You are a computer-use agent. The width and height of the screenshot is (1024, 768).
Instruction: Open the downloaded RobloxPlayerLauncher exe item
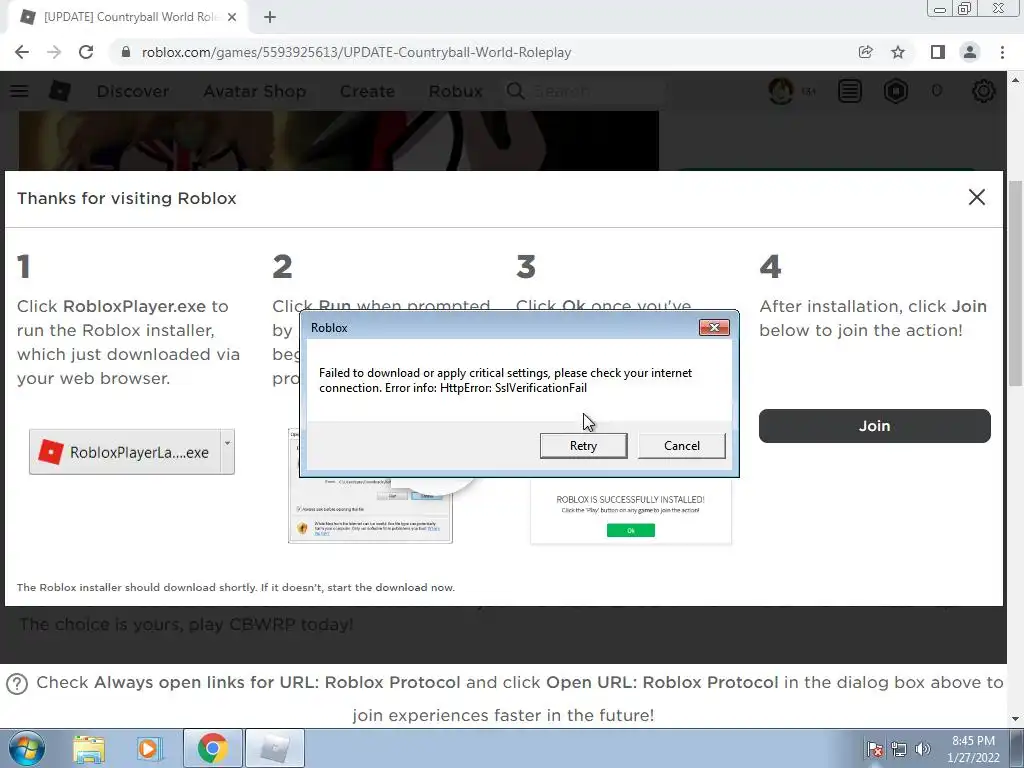pos(125,452)
